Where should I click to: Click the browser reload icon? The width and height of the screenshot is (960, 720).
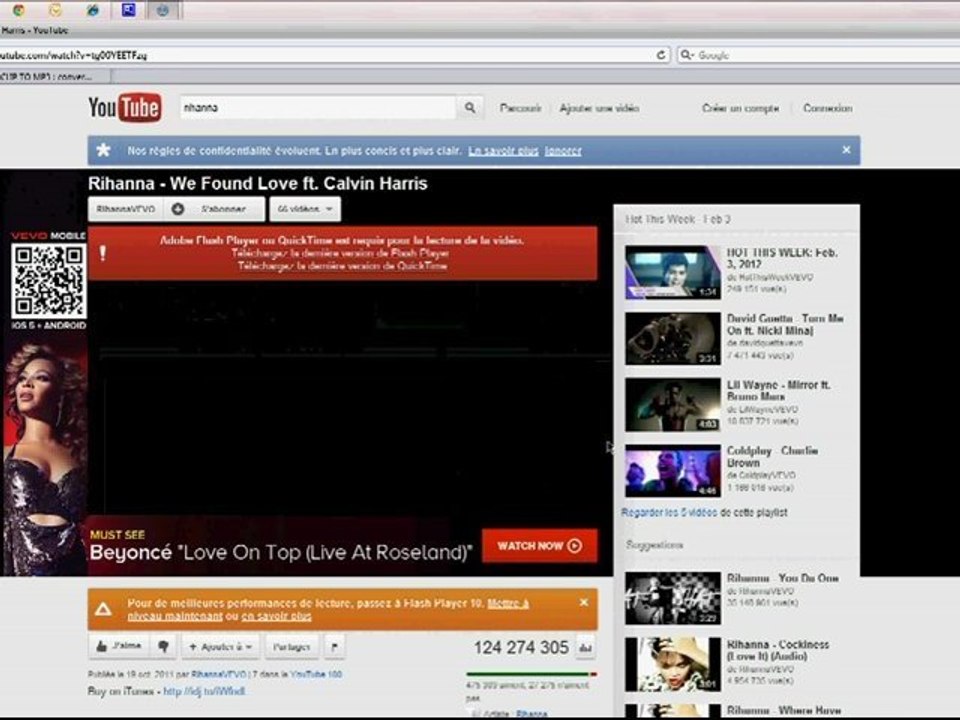click(661, 55)
